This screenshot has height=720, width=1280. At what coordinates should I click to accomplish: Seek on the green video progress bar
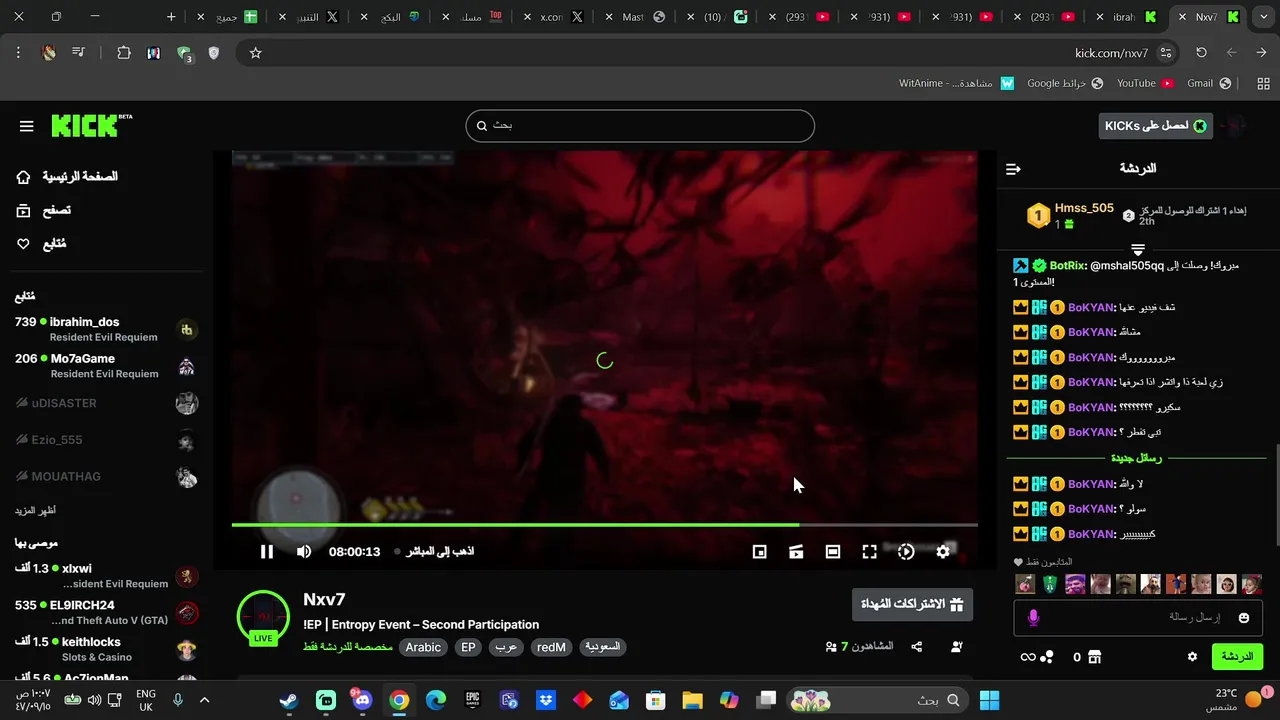(604, 524)
